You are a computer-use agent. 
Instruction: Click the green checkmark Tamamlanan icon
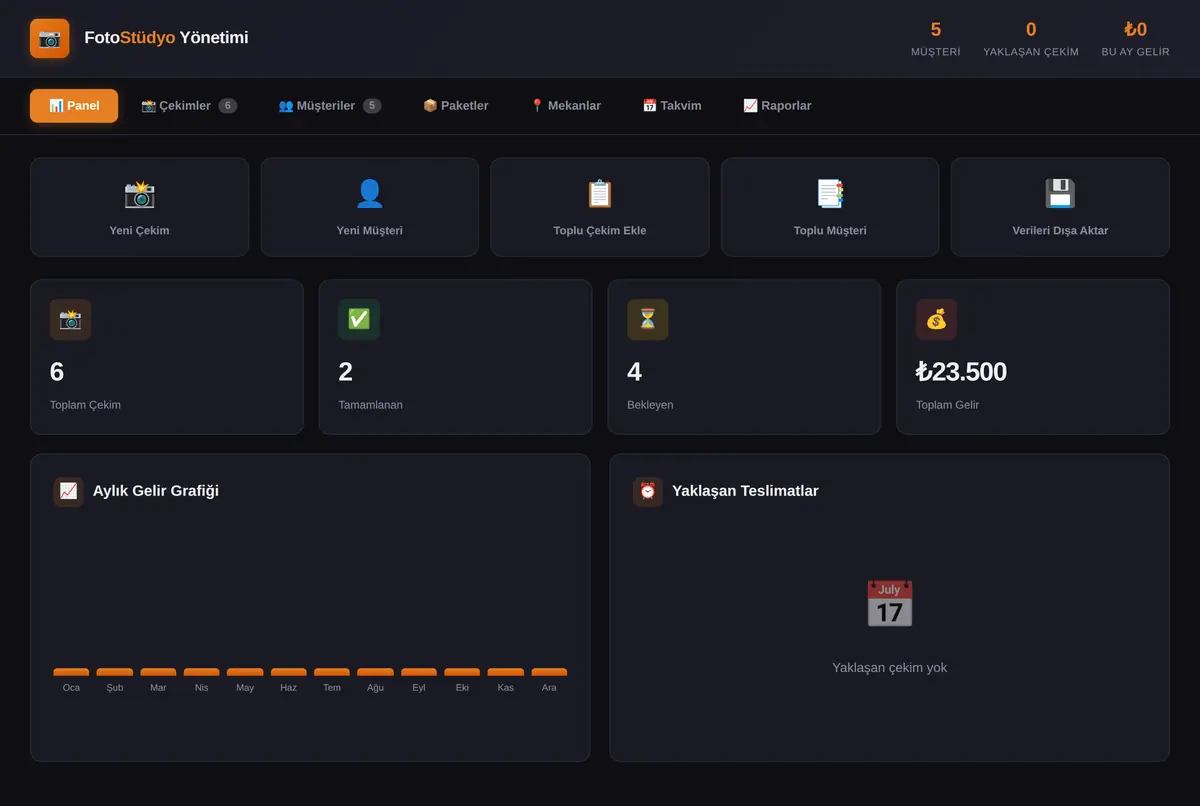[359, 319]
